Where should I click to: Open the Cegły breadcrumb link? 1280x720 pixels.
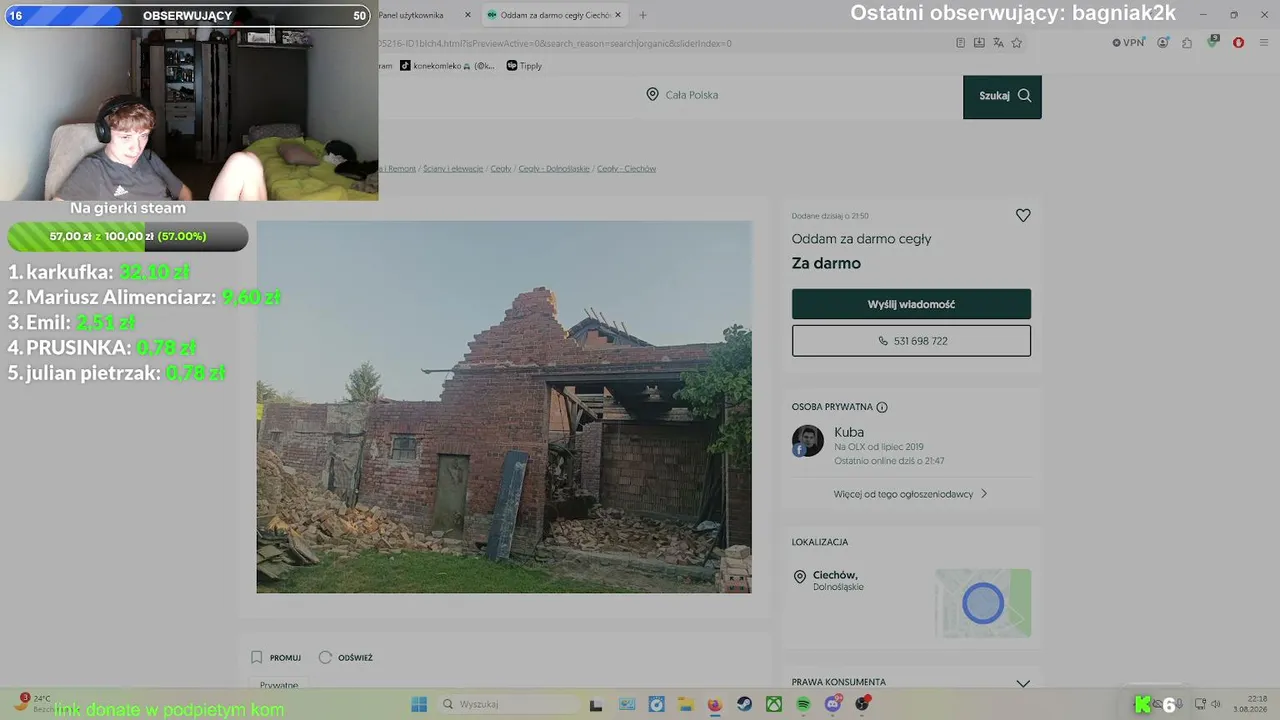tap(501, 169)
